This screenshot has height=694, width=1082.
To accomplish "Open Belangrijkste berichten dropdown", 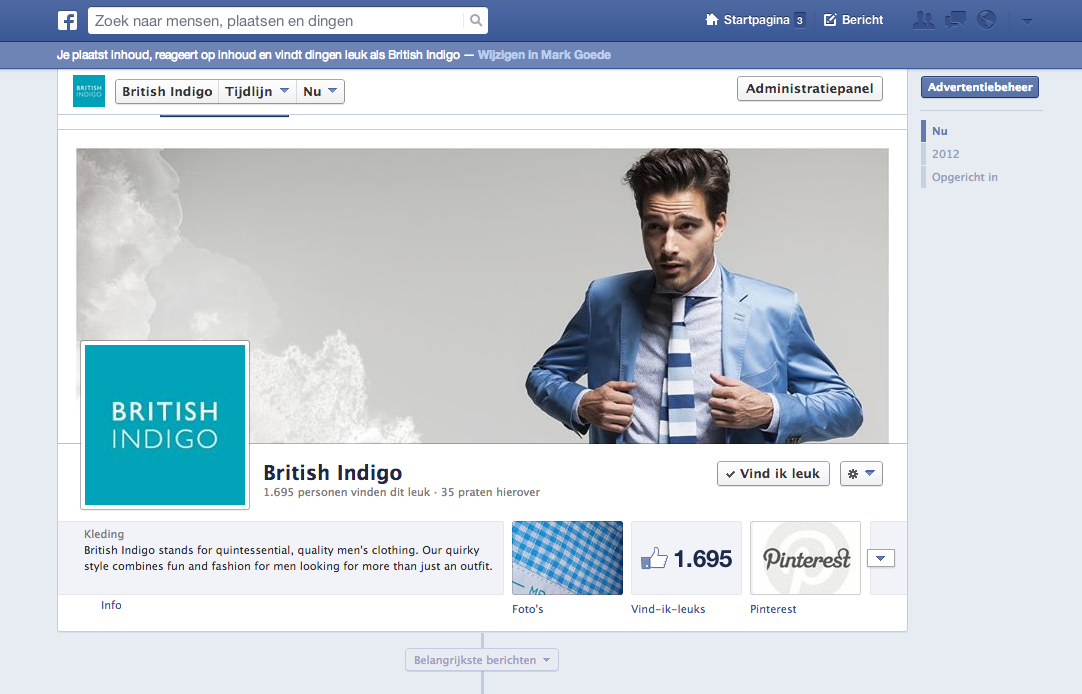I will pos(482,660).
